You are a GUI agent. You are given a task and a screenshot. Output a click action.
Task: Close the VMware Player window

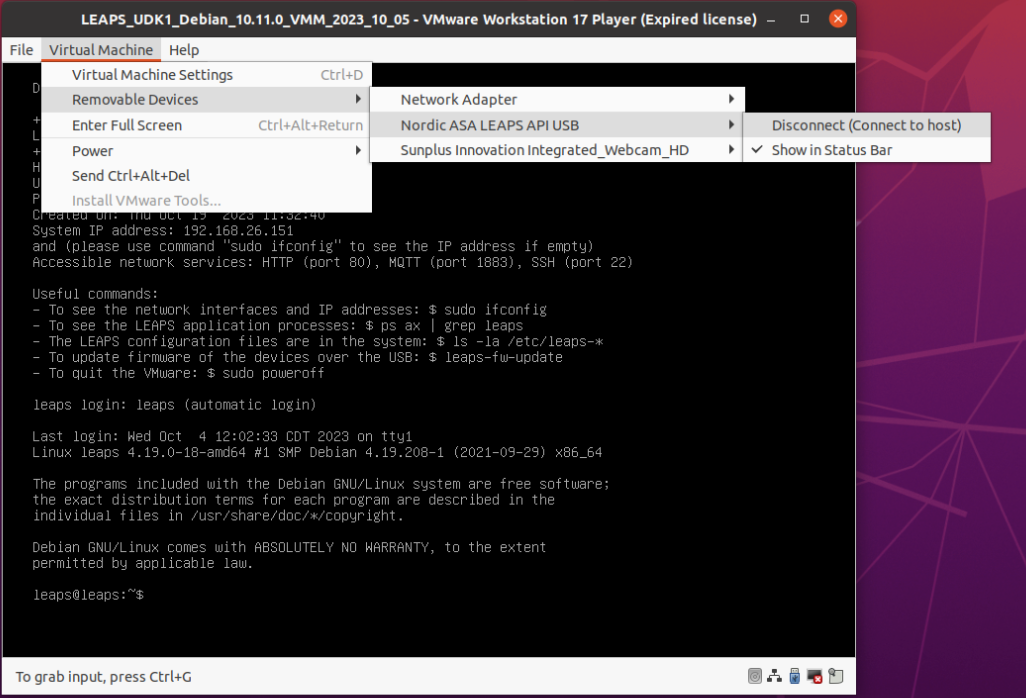[x=838, y=19]
